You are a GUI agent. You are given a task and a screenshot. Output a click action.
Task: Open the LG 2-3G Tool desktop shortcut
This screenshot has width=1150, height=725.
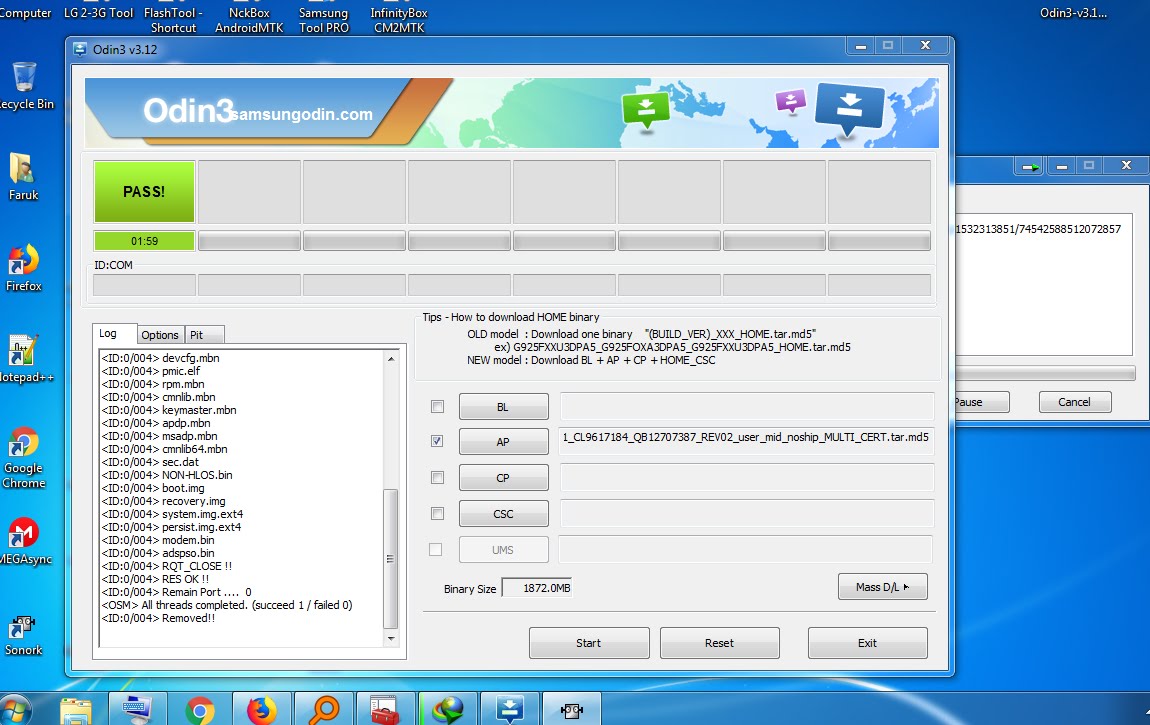click(97, 14)
